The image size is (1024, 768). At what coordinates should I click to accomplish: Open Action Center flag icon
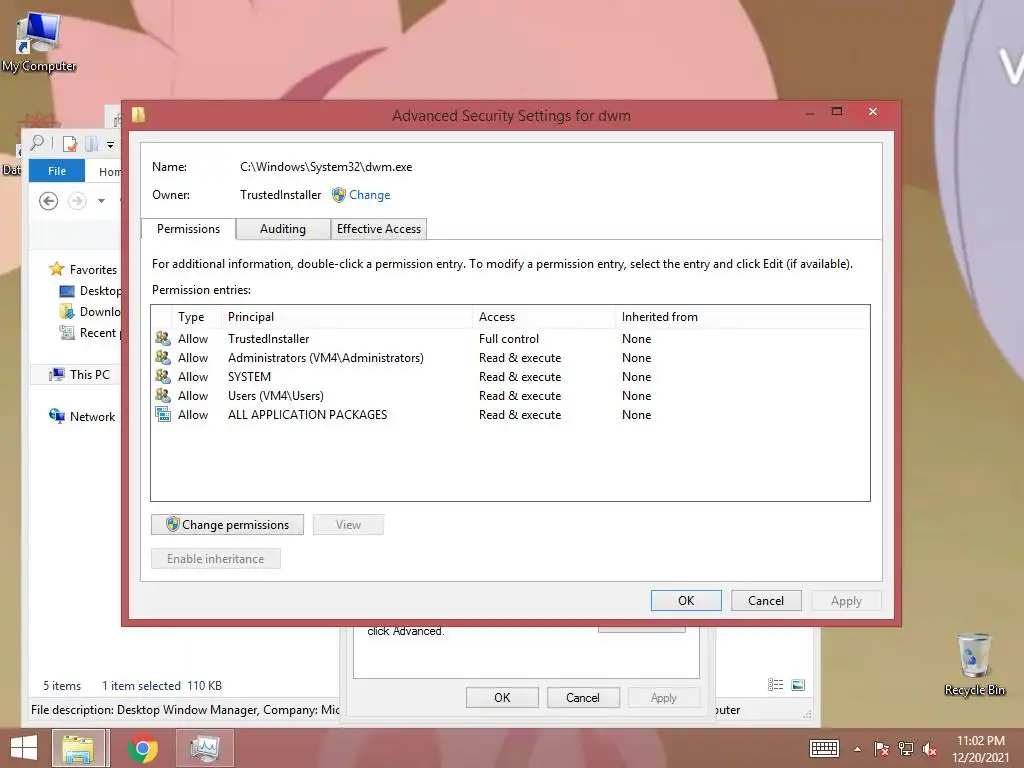point(881,749)
